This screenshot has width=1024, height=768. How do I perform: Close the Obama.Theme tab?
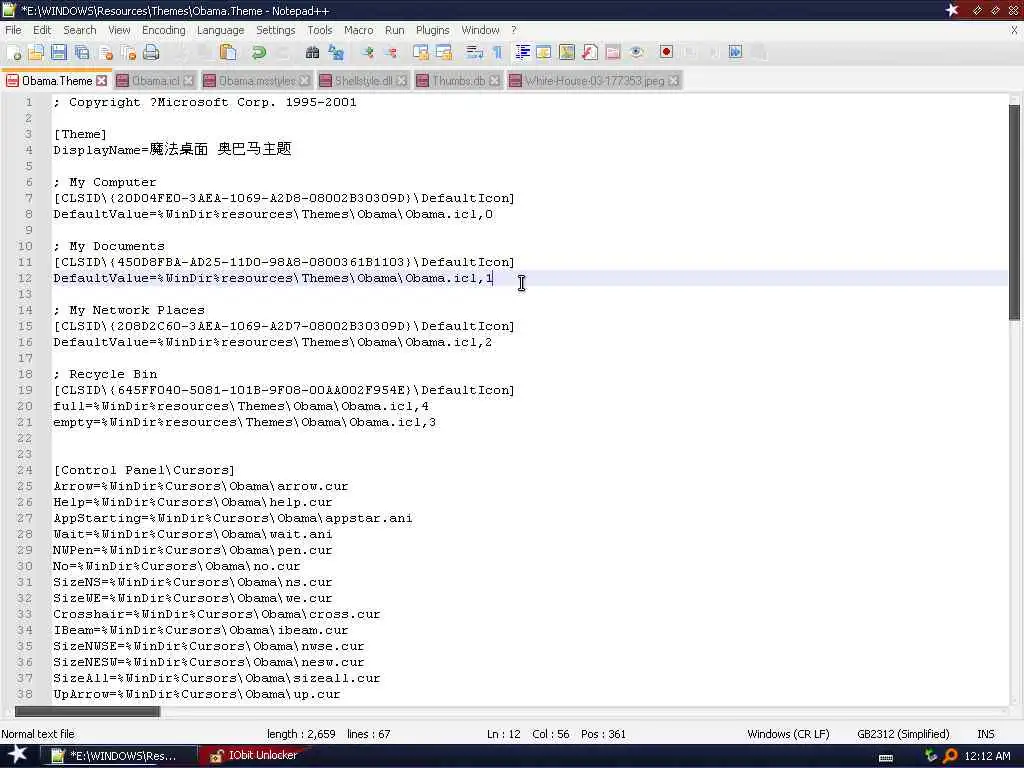[x=101, y=80]
